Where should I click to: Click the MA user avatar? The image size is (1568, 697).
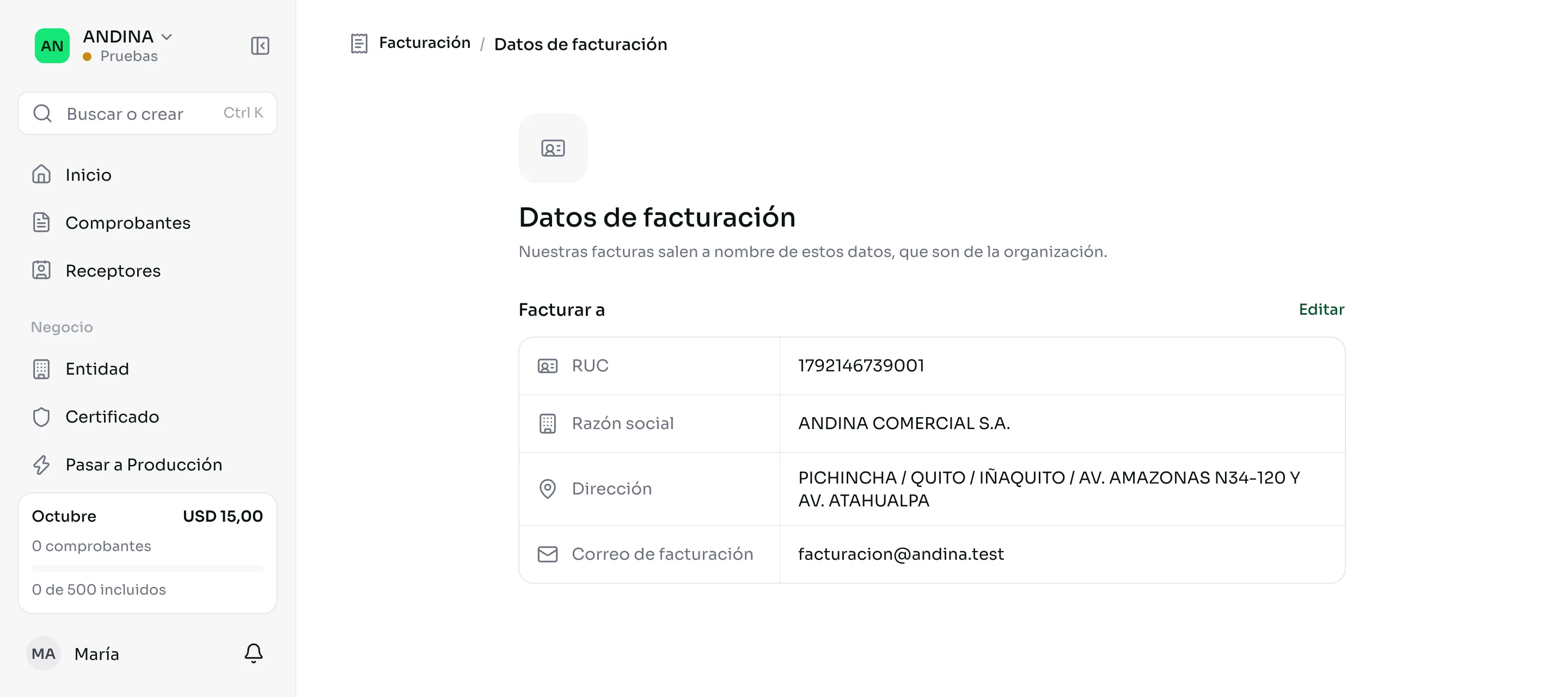click(43, 654)
